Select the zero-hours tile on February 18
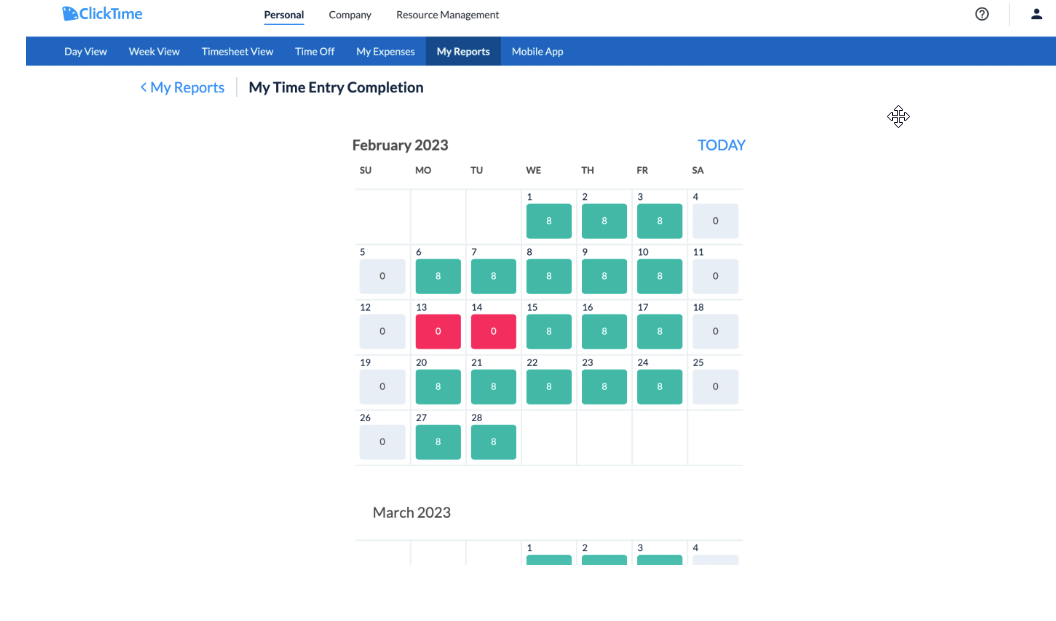Image resolution: width=1056 pixels, height=621 pixels. [715, 331]
